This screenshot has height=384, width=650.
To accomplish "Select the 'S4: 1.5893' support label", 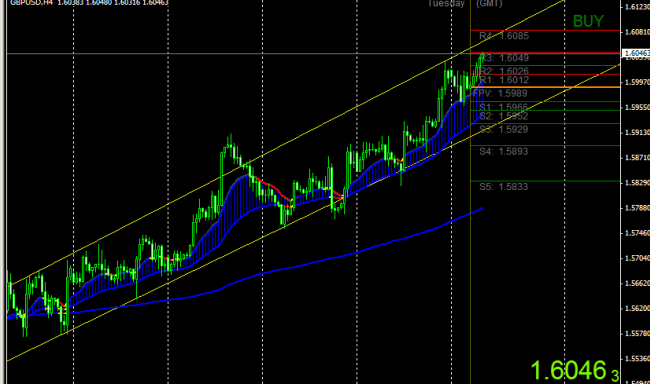I will (504, 152).
